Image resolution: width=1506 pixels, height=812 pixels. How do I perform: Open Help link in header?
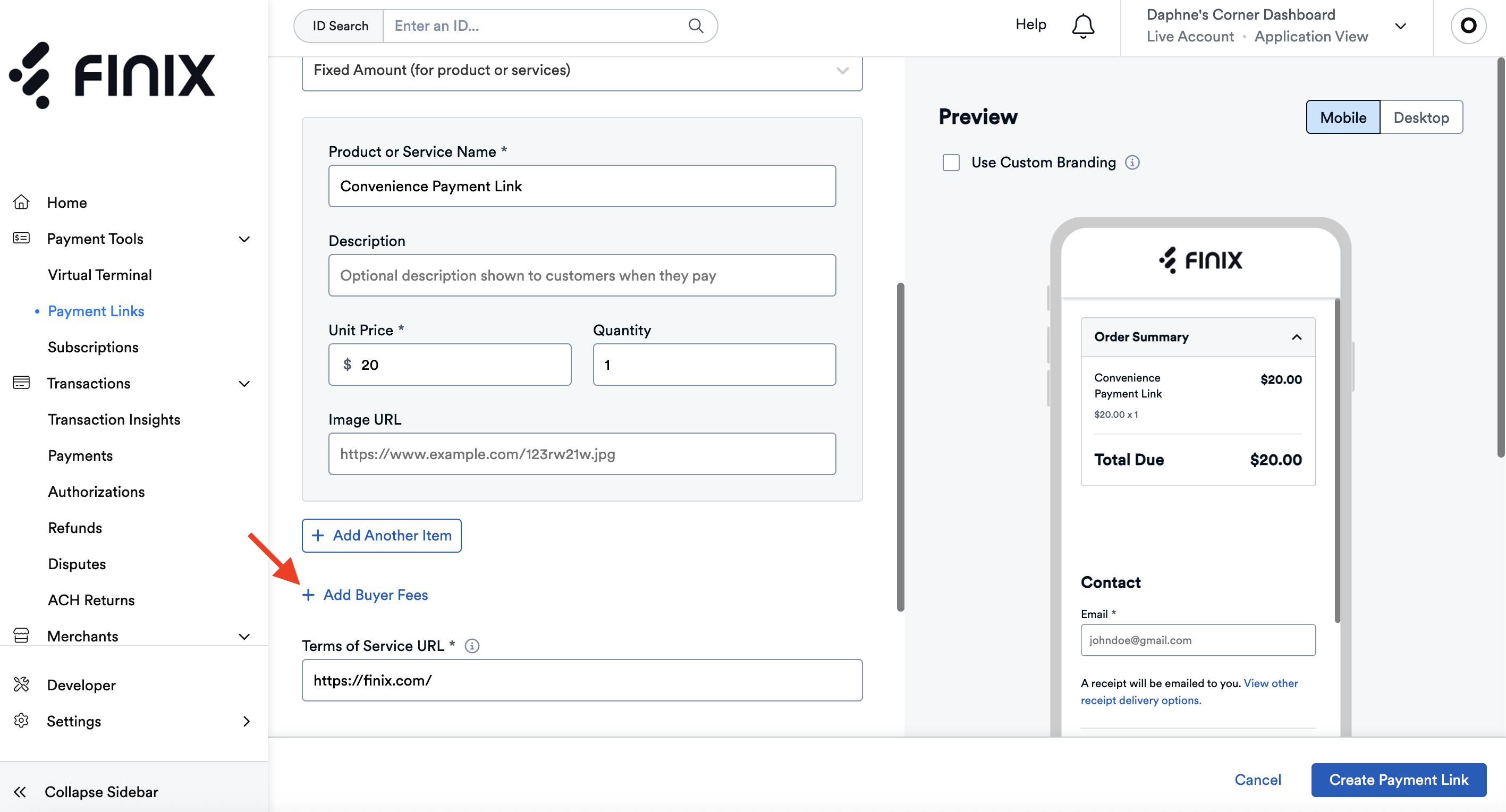pos(1030,24)
